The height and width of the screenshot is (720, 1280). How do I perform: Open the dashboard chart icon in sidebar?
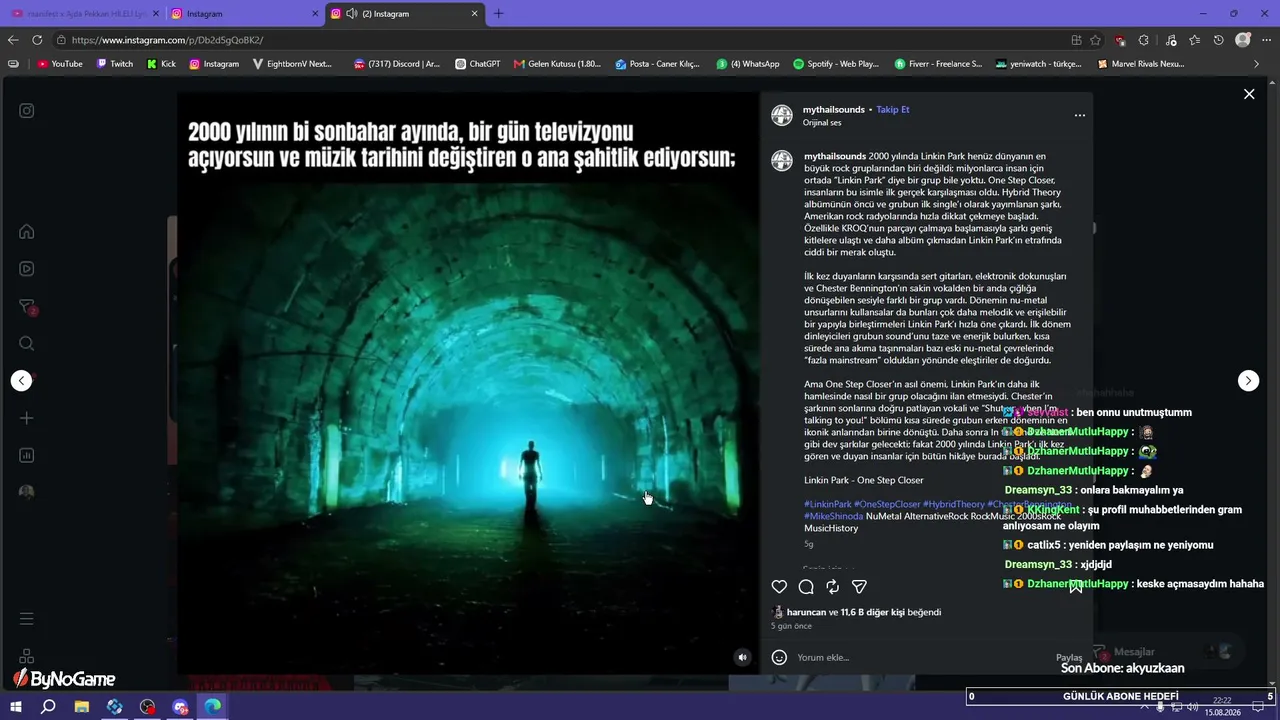click(27, 455)
